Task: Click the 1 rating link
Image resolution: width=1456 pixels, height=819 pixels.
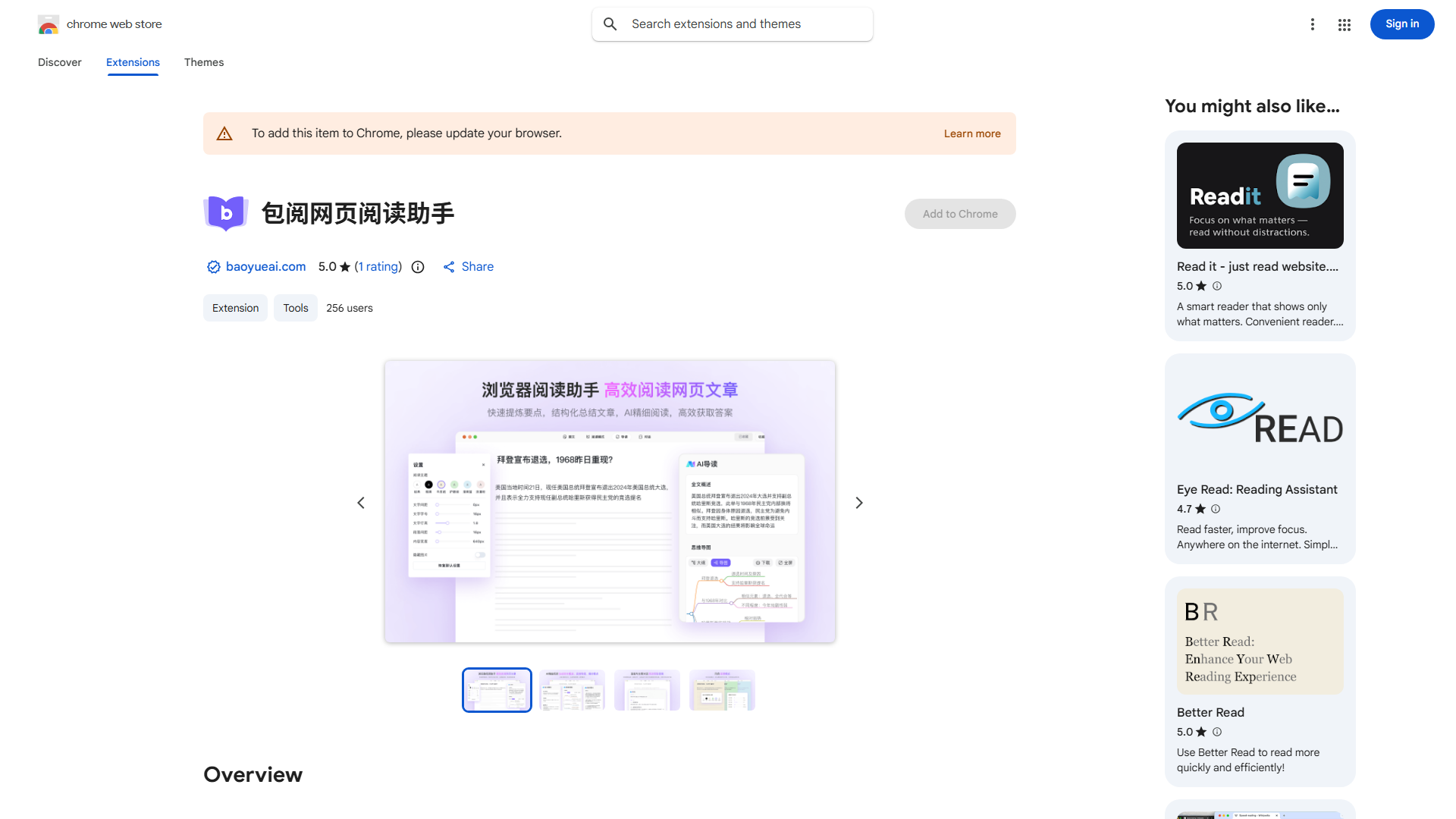Action: click(378, 267)
